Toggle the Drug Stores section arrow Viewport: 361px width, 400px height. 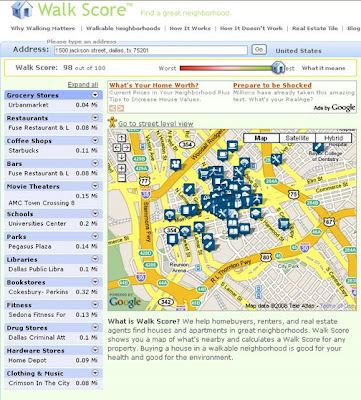[x=95, y=327]
